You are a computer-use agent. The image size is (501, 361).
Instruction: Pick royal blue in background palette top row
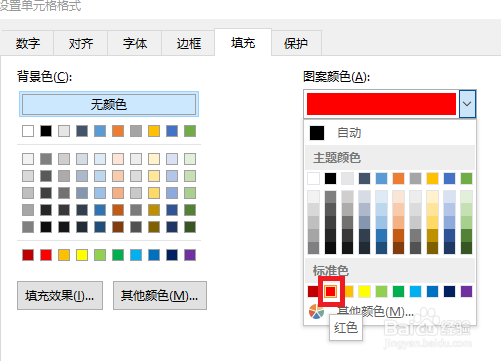172,131
